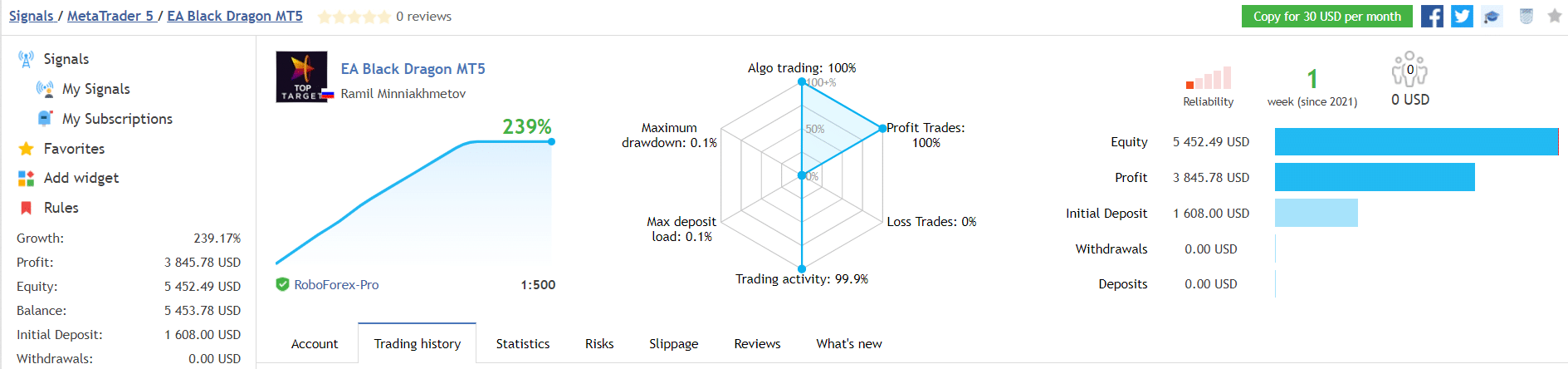Open the Risks tab
1568x369 pixels.
point(599,344)
